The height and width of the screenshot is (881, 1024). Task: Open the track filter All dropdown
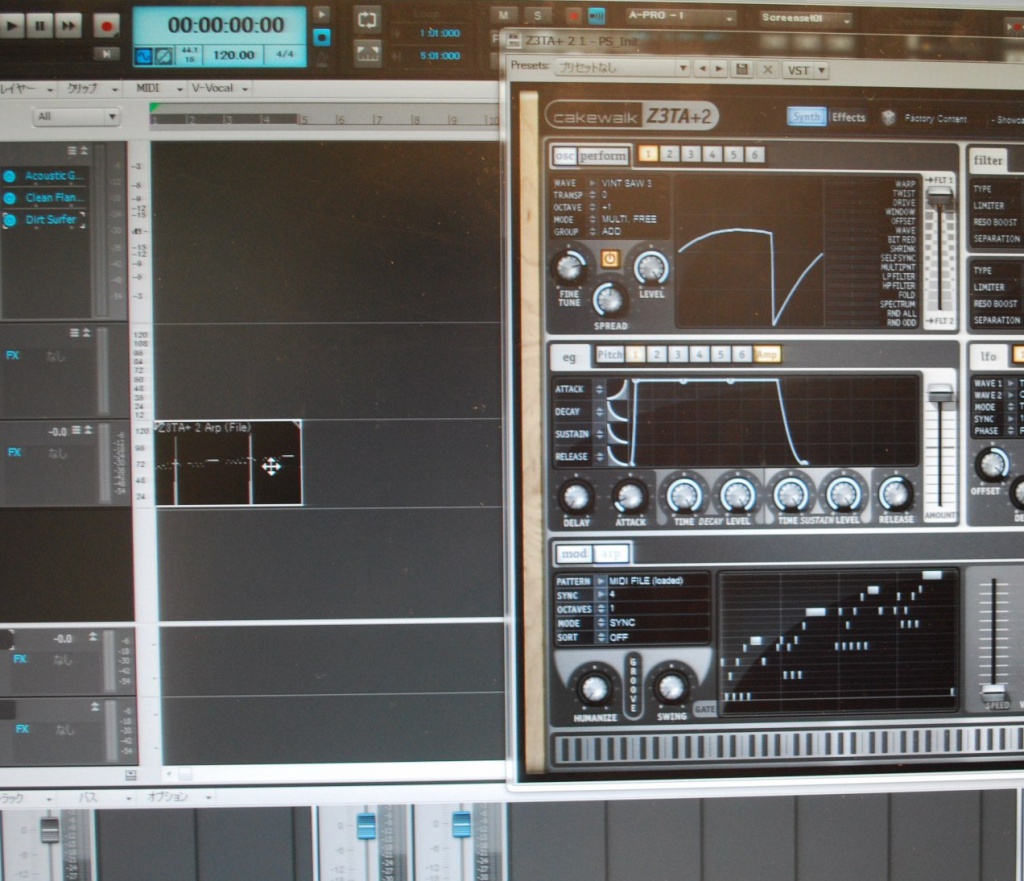[75, 117]
